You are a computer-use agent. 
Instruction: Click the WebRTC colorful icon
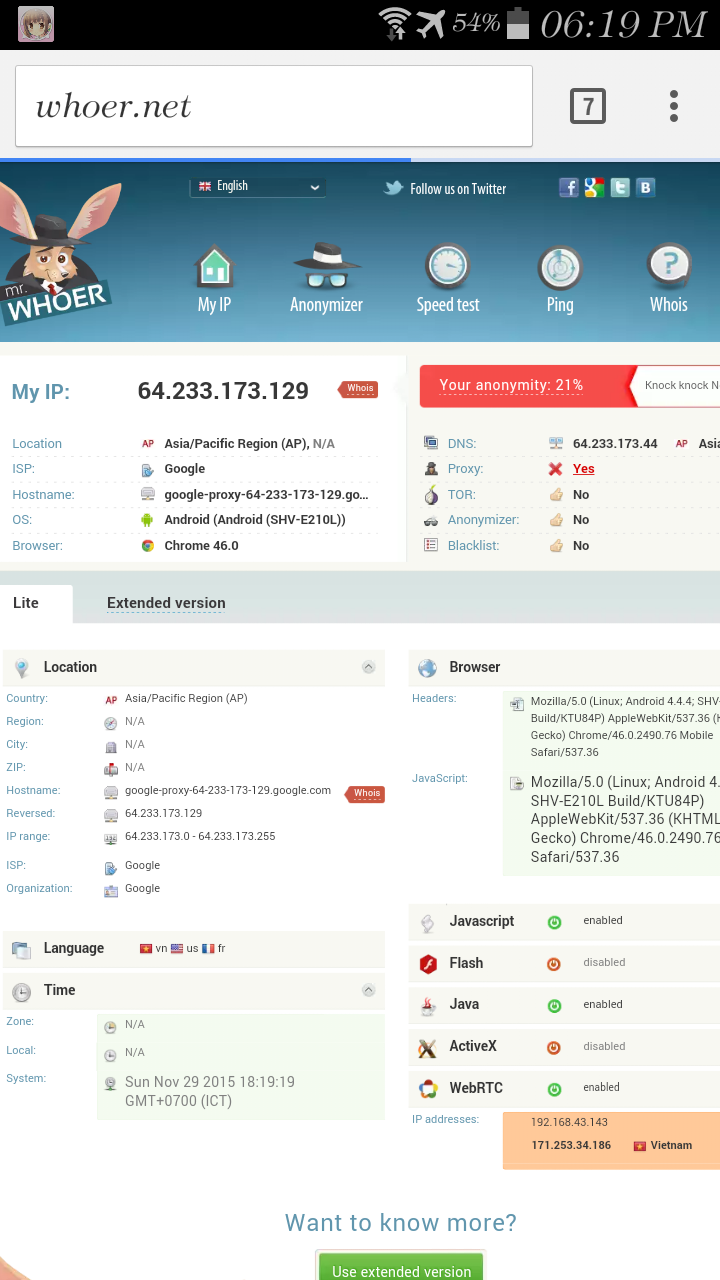click(x=428, y=1089)
